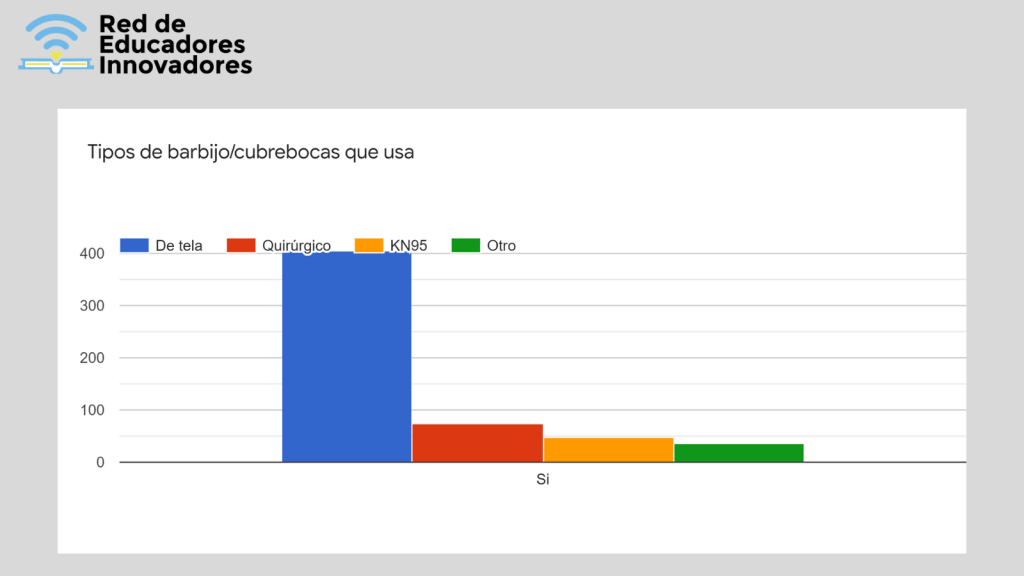This screenshot has width=1024, height=576.
Task: Click the red Quirúrgico bar
Action: pos(477,443)
